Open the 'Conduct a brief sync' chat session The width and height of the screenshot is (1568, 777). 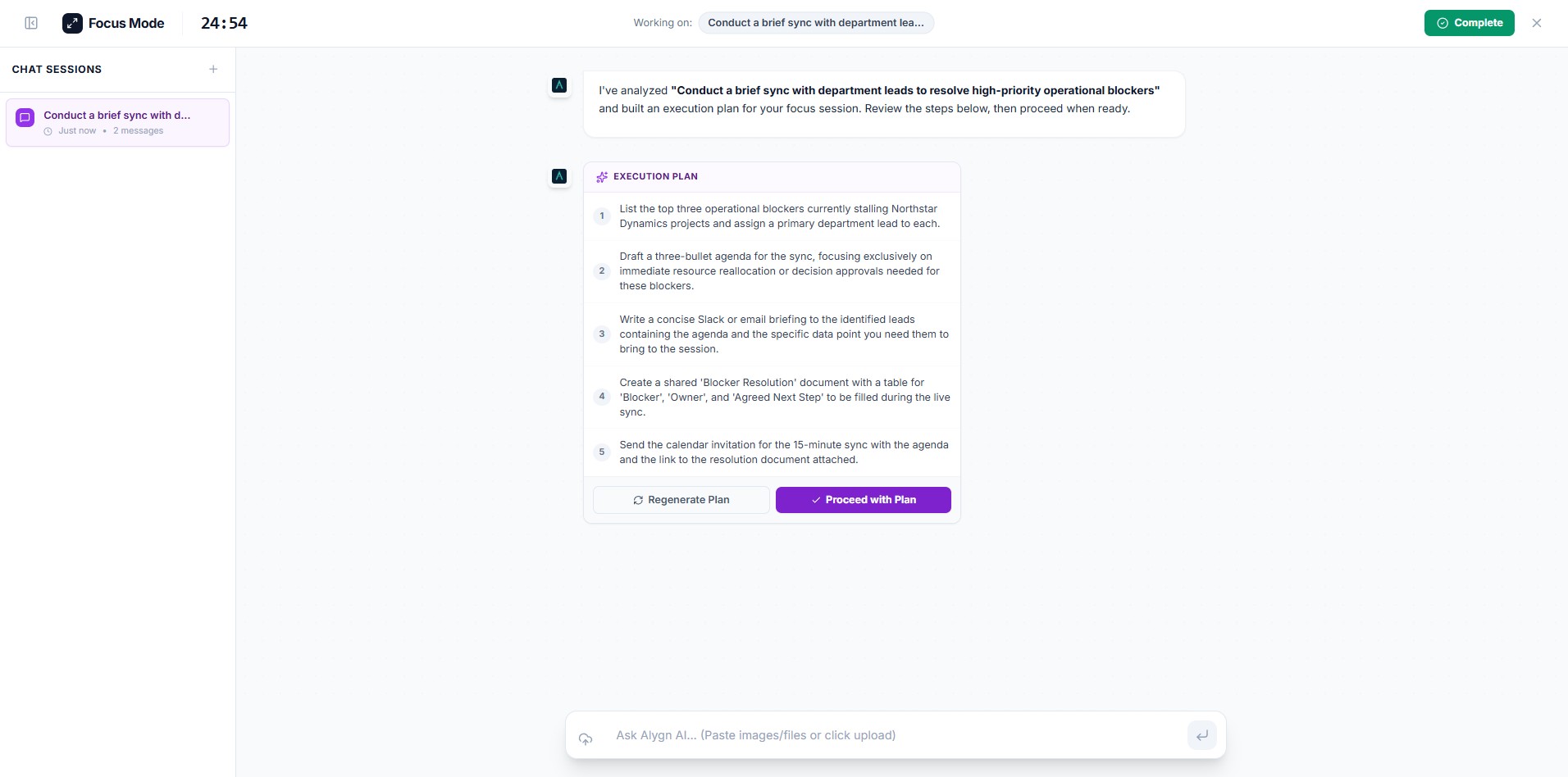(x=117, y=123)
